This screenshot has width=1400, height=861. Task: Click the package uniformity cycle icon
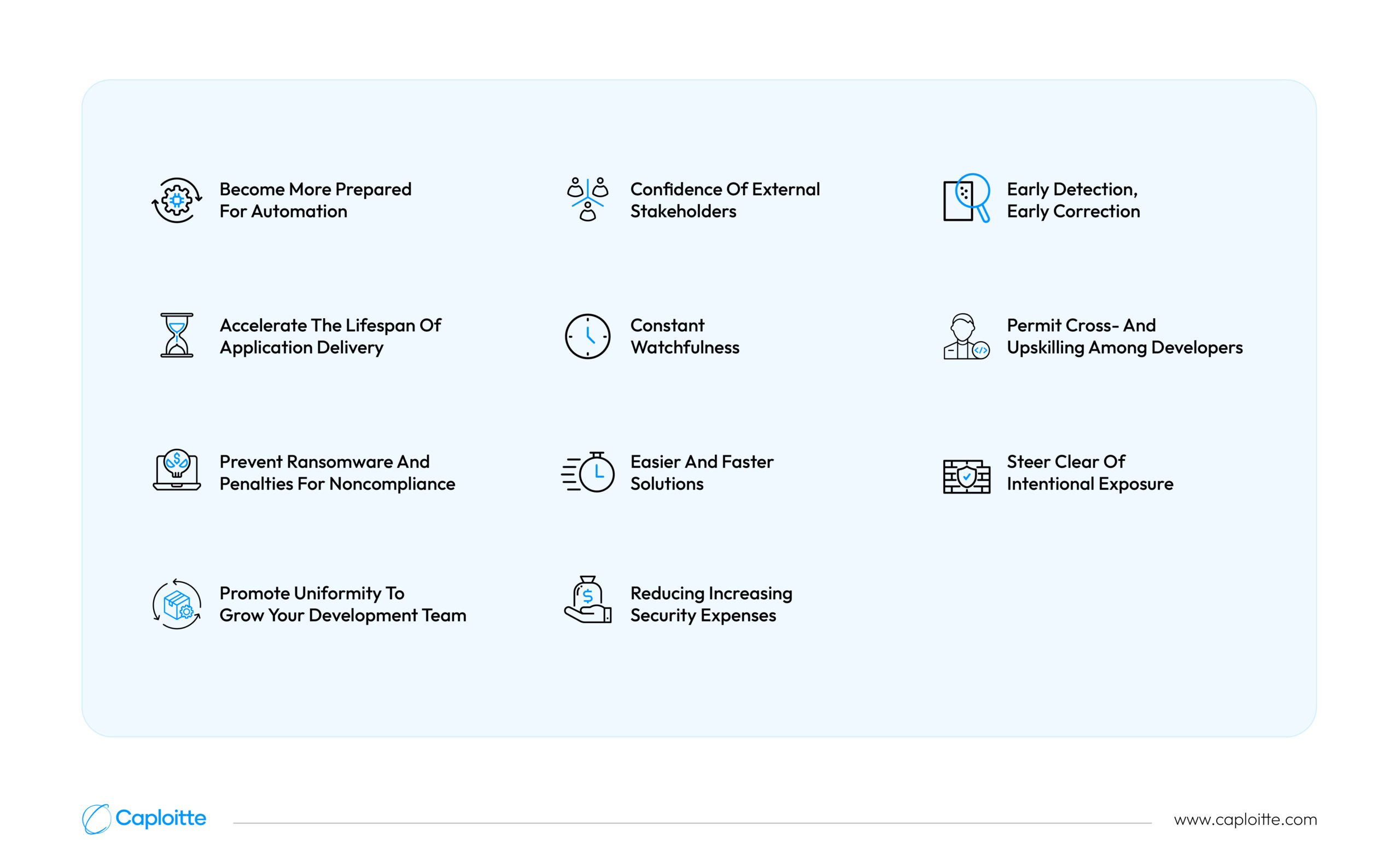[x=177, y=604]
